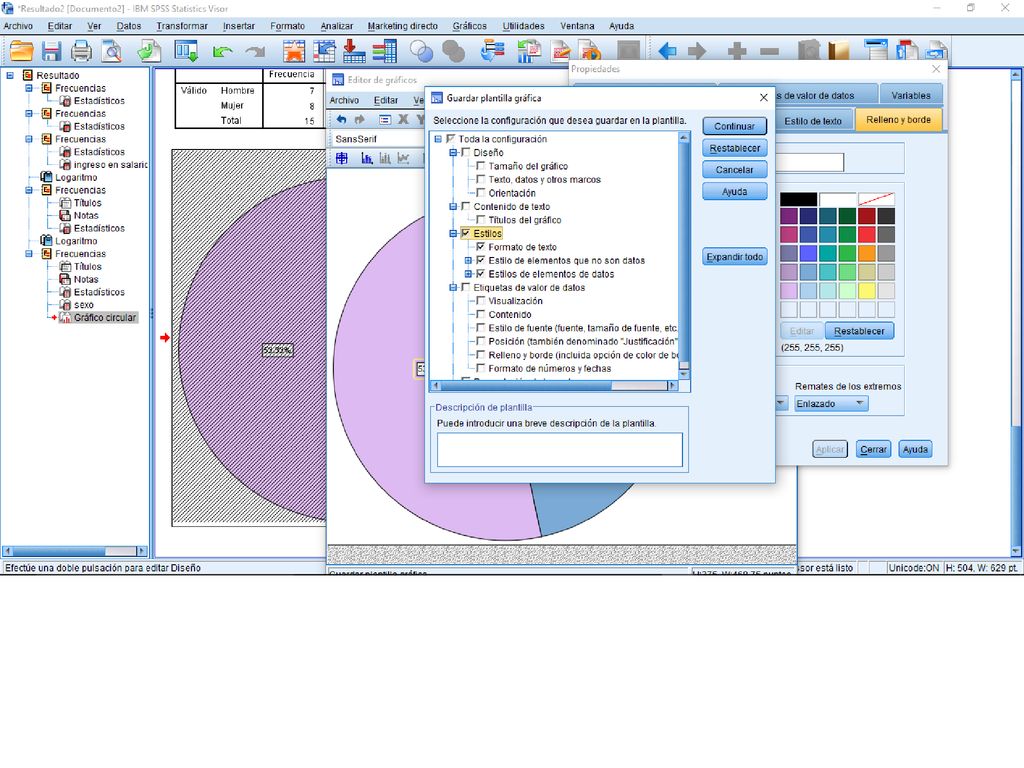Collapse Resultado root in outline pane
1024x768 pixels.
click(10, 75)
